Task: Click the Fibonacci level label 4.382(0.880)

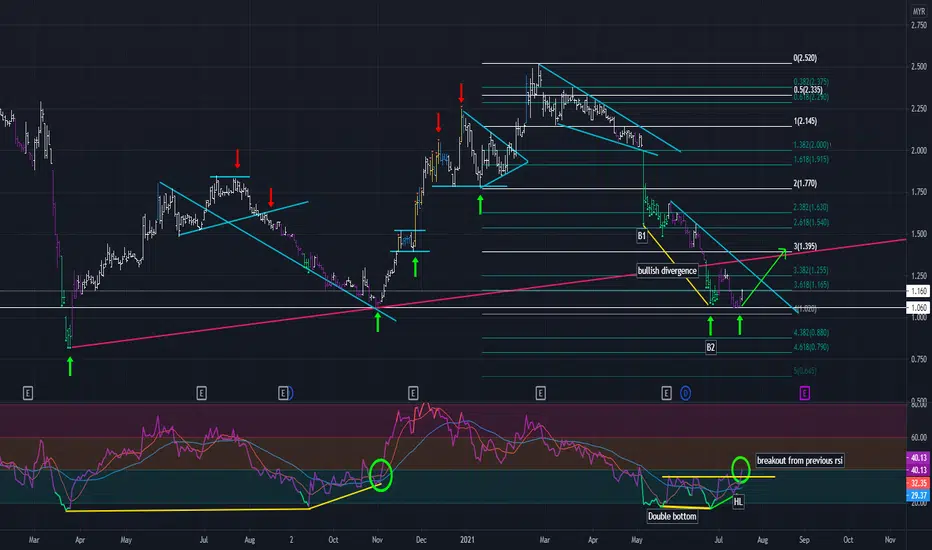Action: 811,333
